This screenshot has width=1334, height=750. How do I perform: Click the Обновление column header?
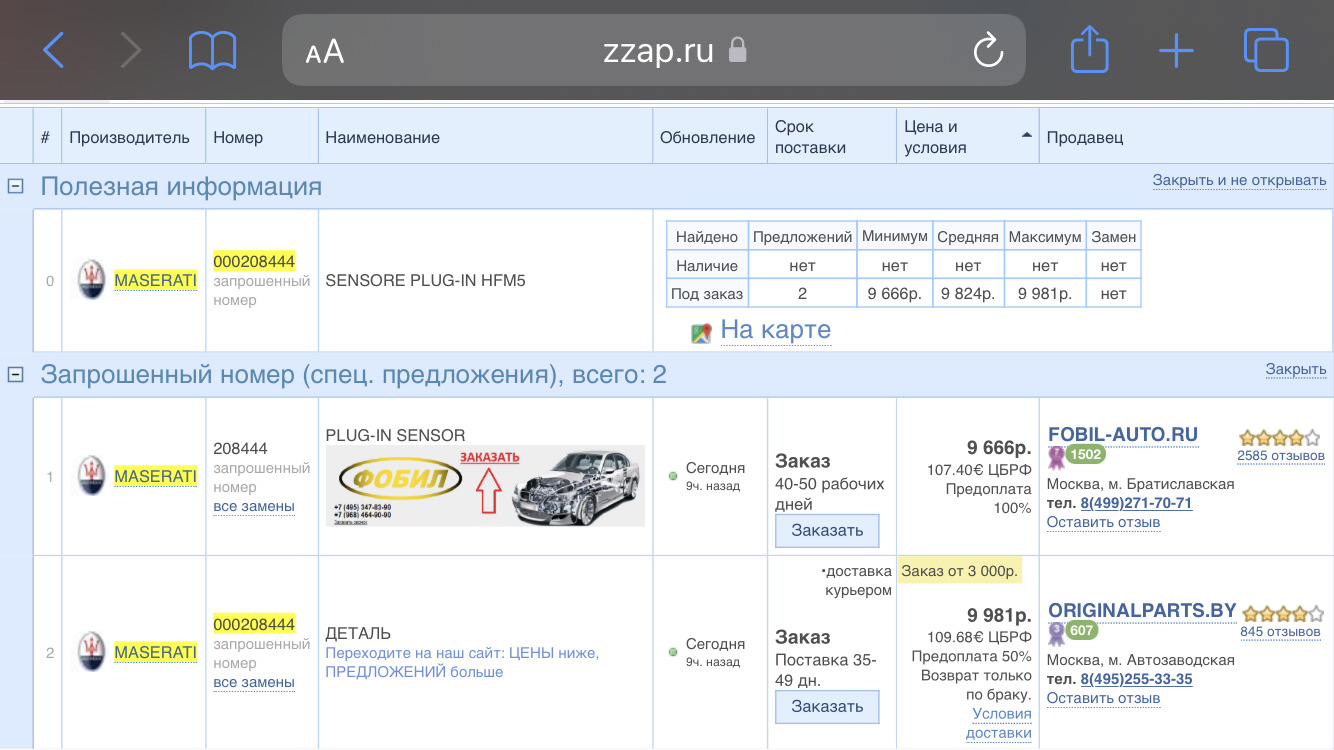[707, 137]
